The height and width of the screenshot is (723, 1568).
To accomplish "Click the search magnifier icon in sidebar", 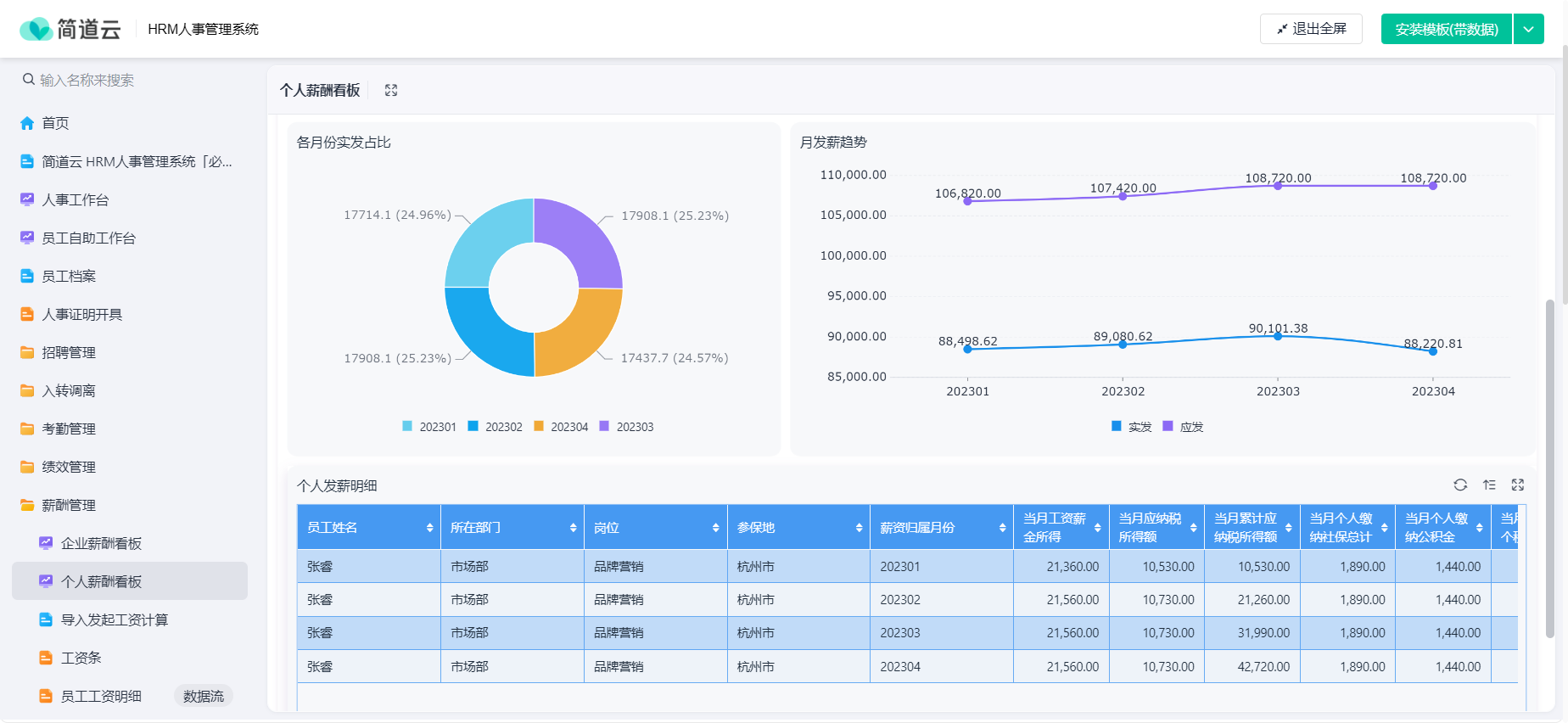I will (29, 80).
